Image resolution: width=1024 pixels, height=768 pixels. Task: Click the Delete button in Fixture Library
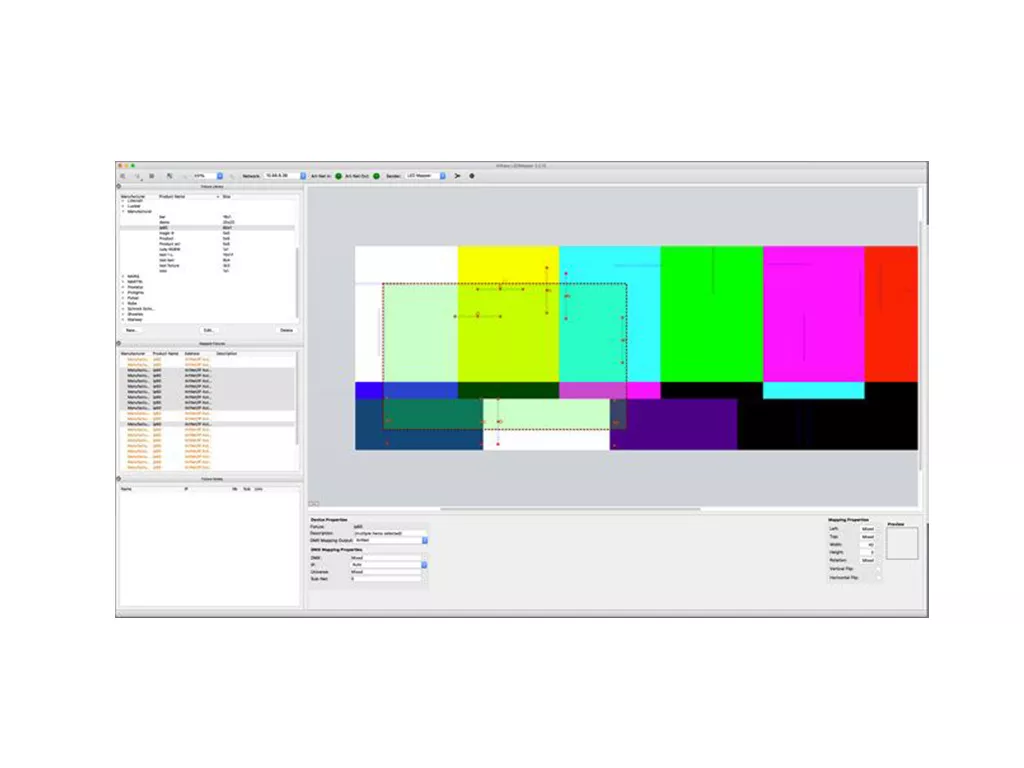286,329
